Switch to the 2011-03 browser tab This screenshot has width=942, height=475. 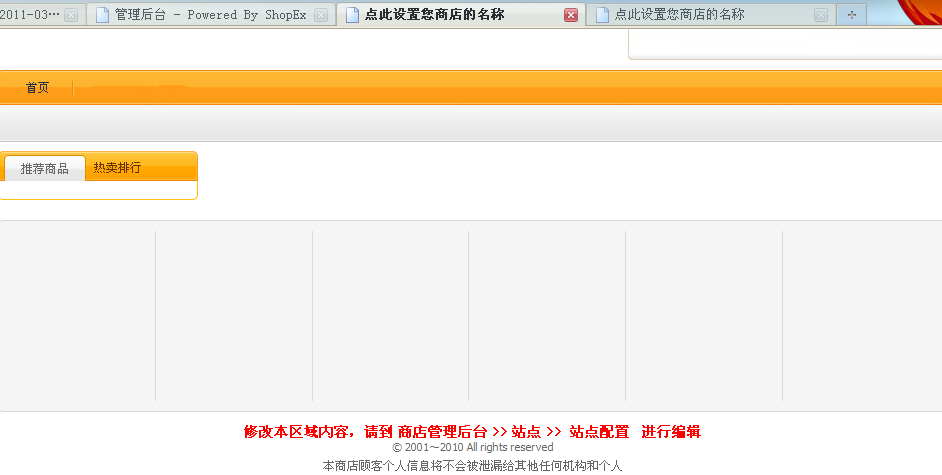pos(30,15)
